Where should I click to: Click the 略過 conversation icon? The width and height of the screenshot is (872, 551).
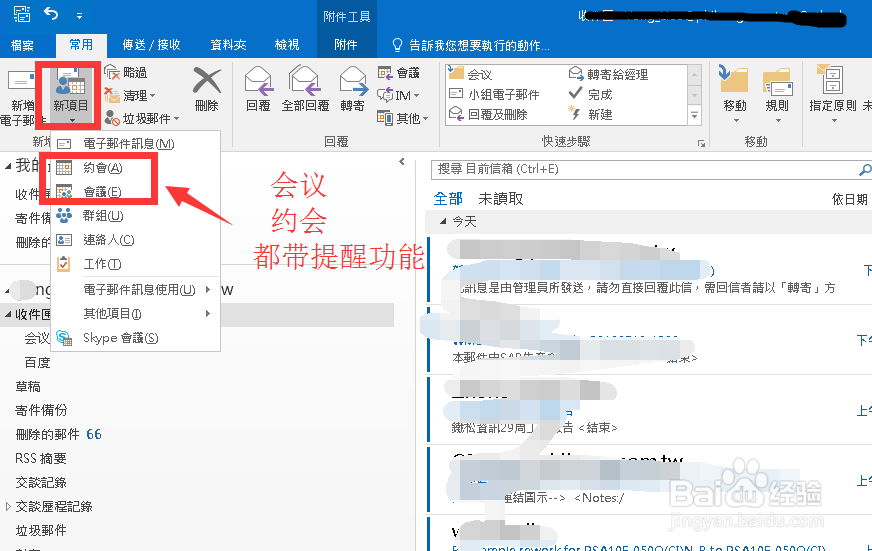[126, 72]
